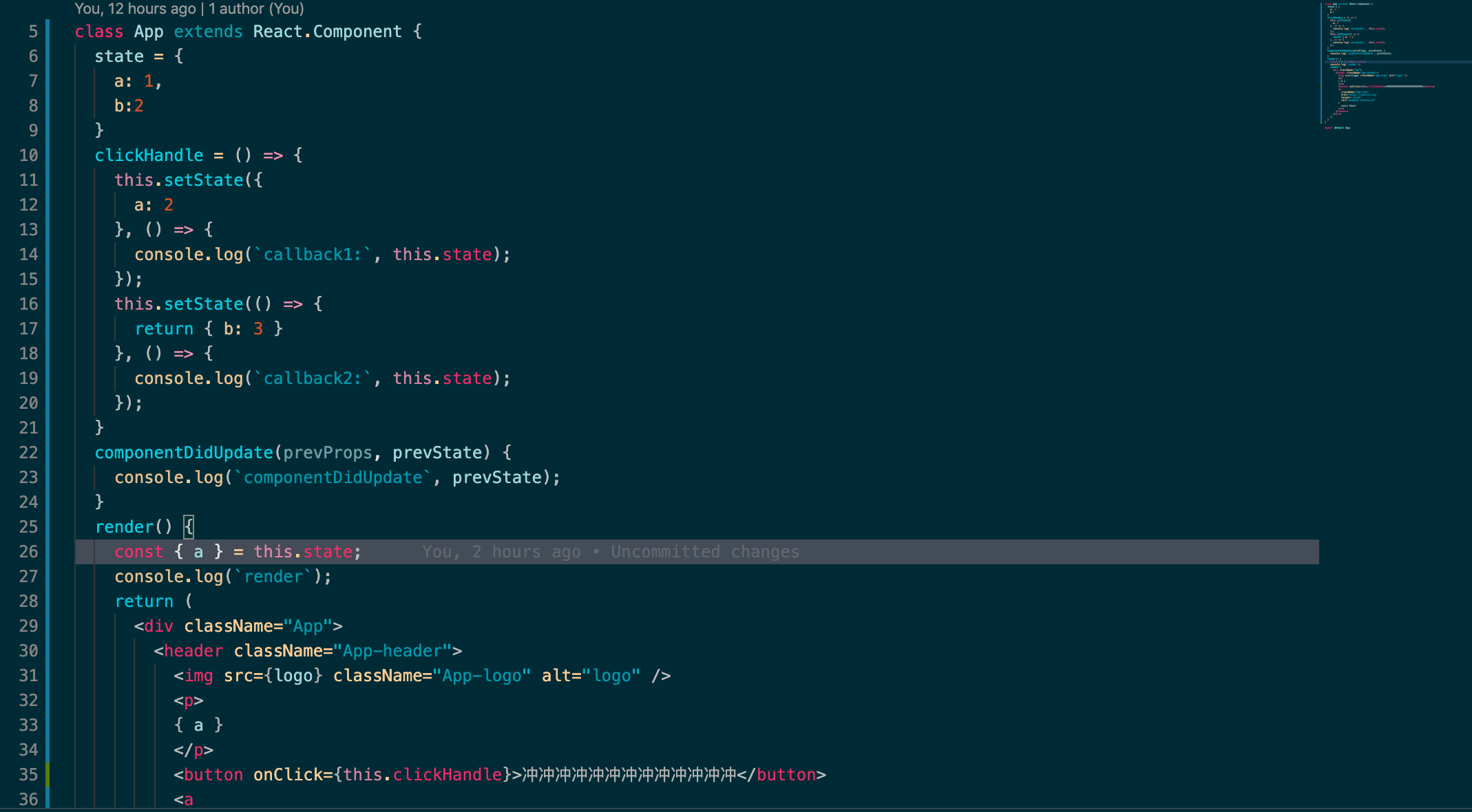
Task: Click the callback1 console.log line
Action: click(x=323, y=255)
